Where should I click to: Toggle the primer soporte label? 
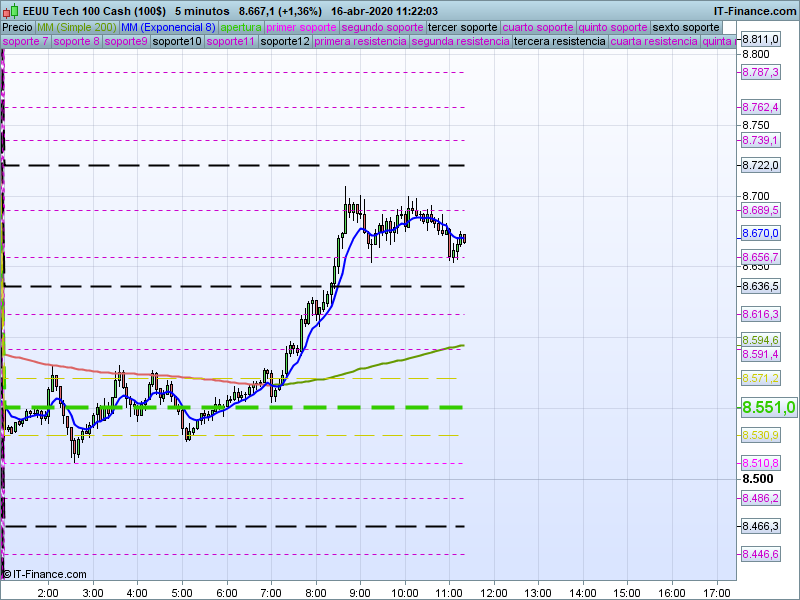click(x=301, y=27)
